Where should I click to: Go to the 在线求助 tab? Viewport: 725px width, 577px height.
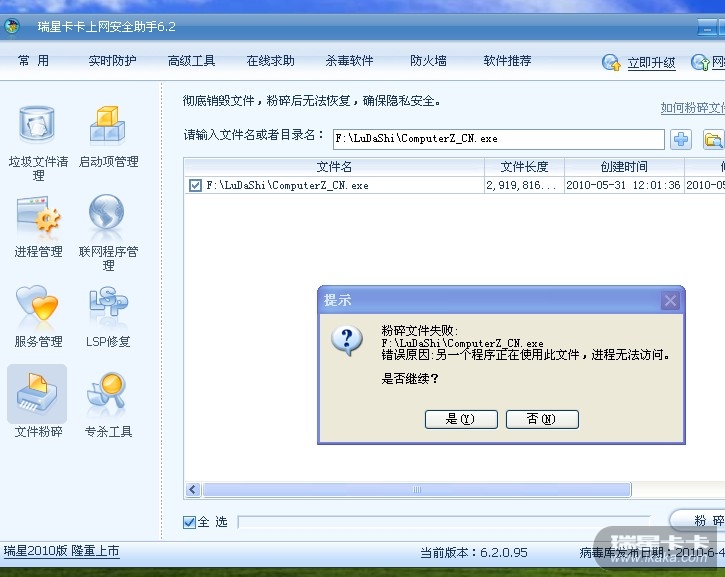[270, 61]
